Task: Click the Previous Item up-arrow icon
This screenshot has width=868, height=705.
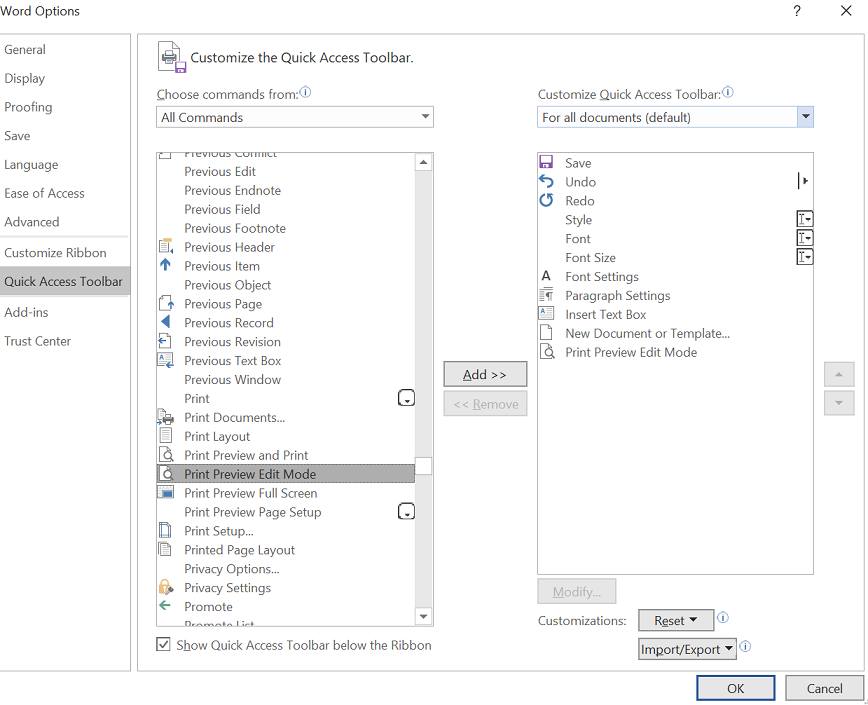Action: click(165, 265)
